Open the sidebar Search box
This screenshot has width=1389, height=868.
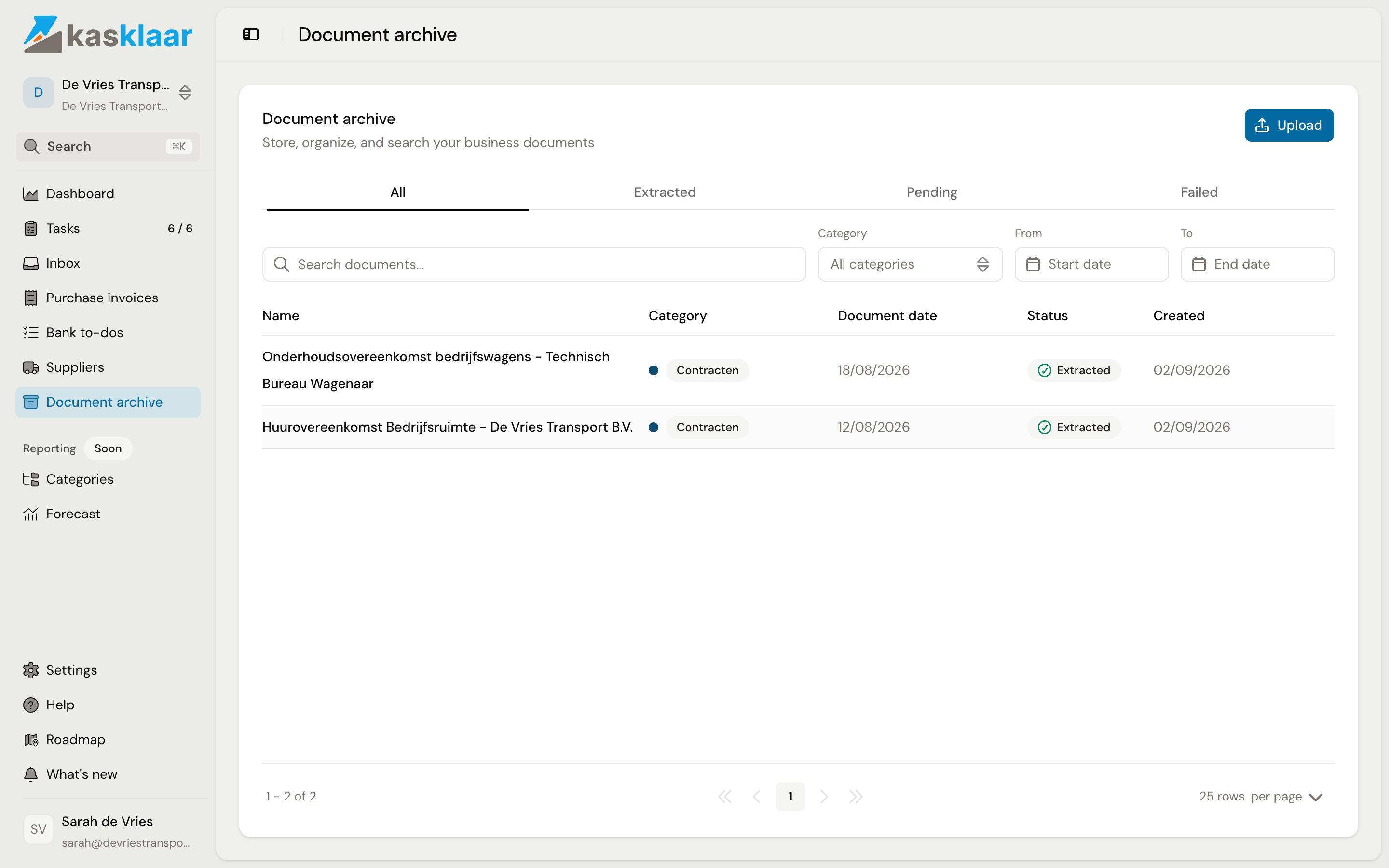tap(108, 147)
